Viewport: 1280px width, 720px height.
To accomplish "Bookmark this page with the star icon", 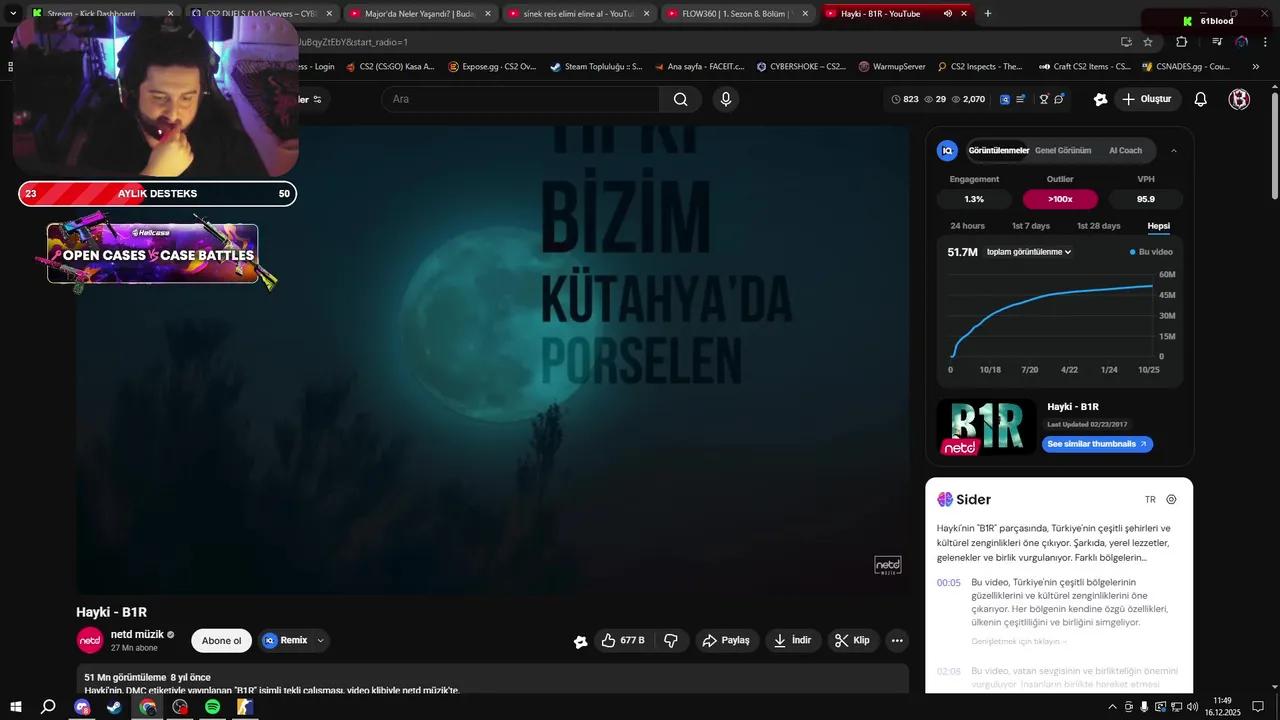I will [x=1148, y=42].
